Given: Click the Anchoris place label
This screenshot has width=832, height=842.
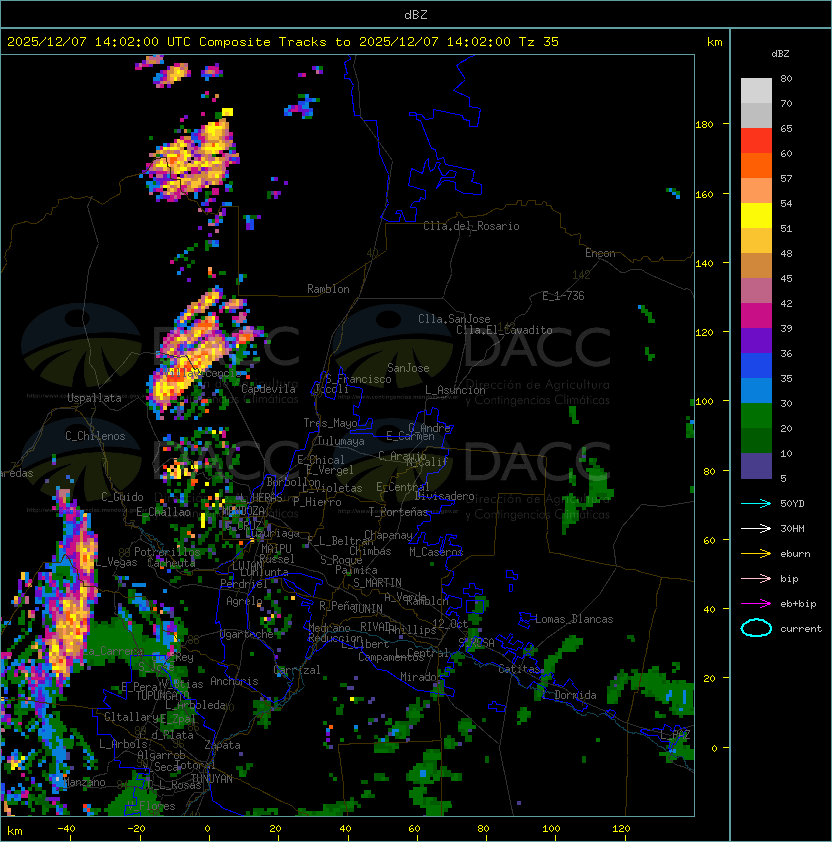Looking at the screenshot, I should [234, 681].
